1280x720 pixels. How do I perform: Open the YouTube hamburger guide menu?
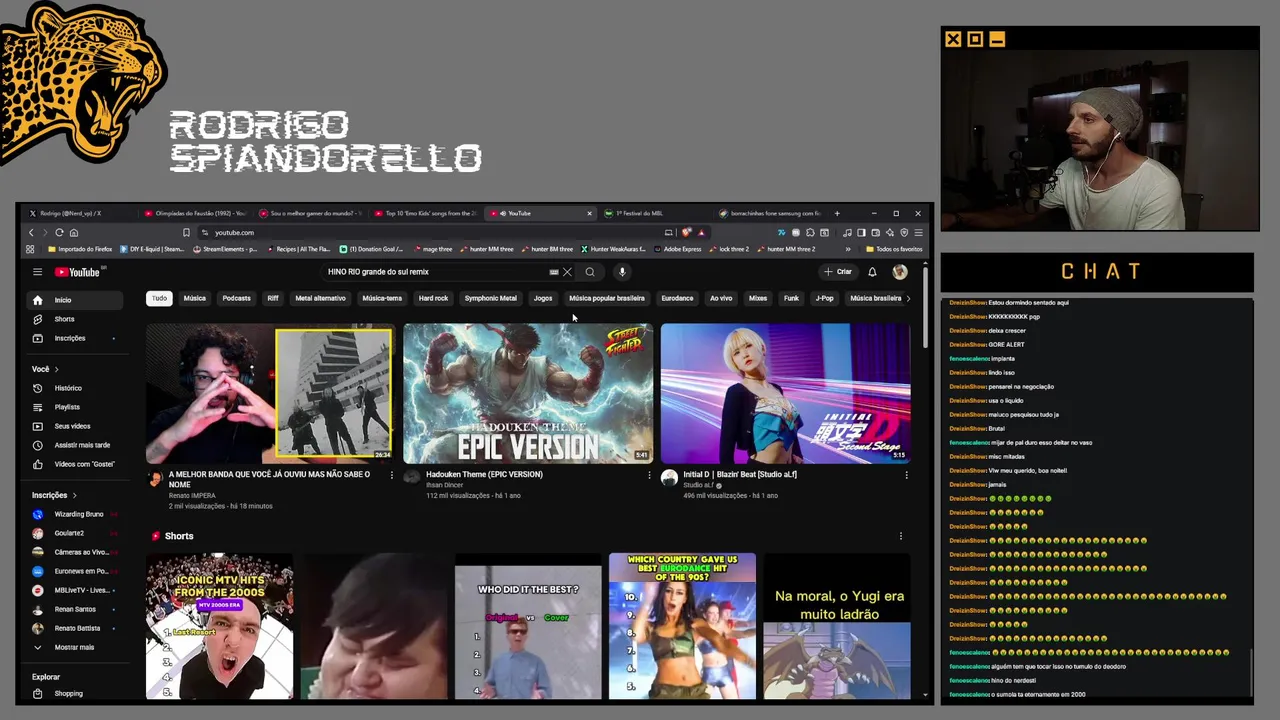pyautogui.click(x=37, y=272)
